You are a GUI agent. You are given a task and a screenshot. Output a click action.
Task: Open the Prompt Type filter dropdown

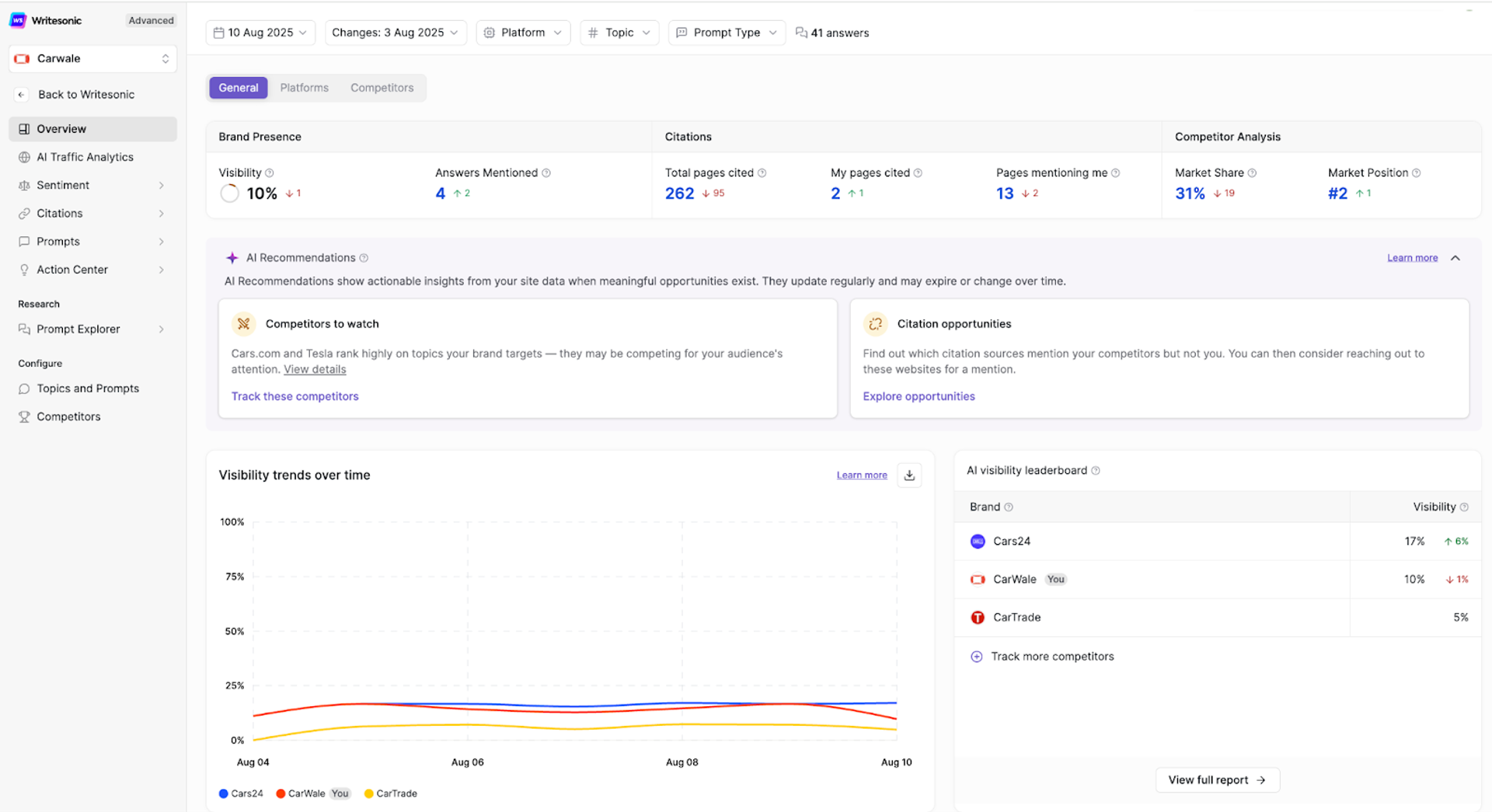pos(727,33)
